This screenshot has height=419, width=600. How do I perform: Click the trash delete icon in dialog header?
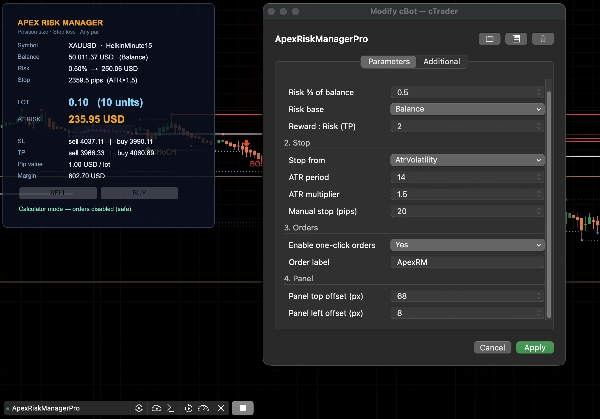[x=543, y=39]
